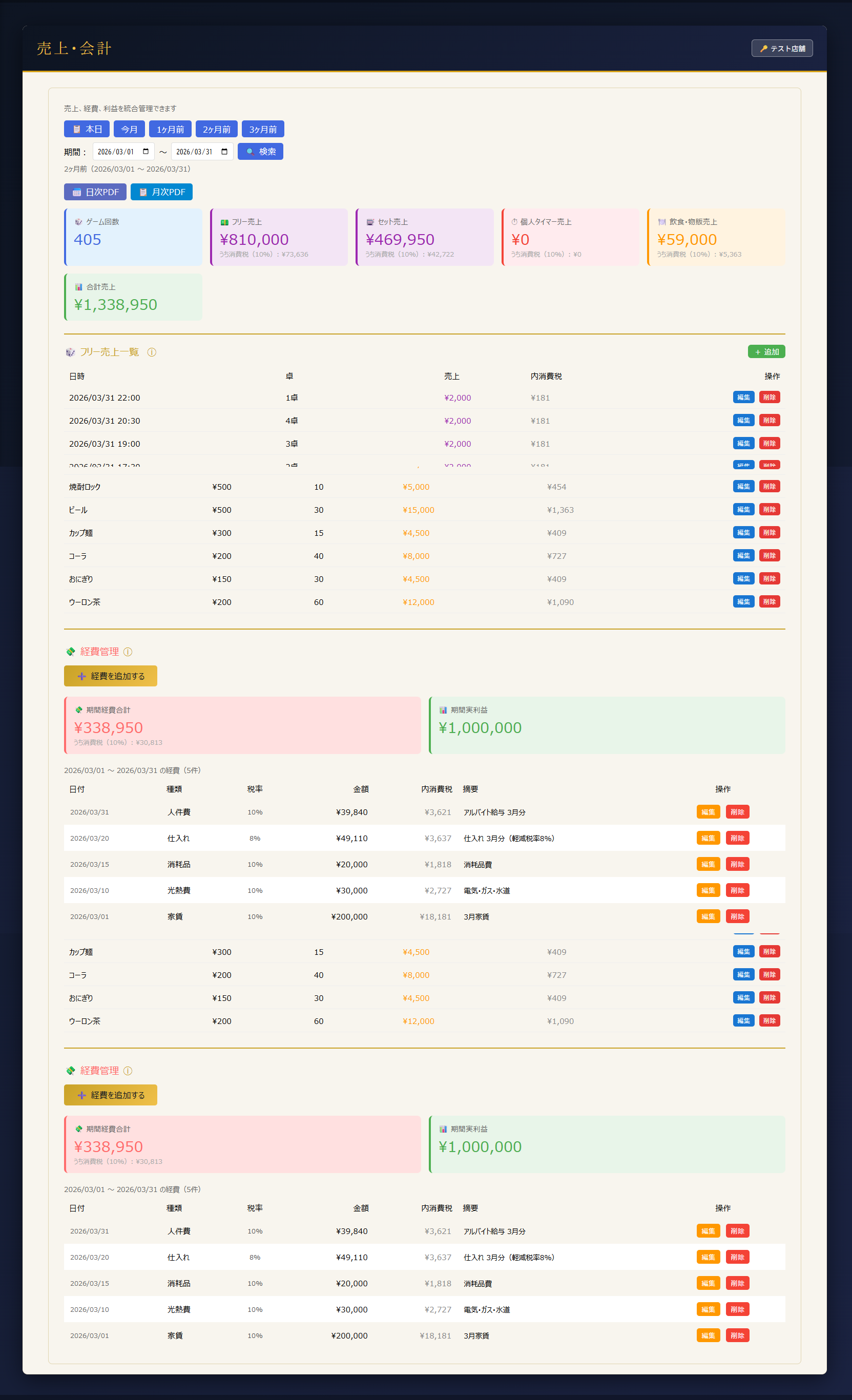Click the 日時 column header
852x1400 pixels.
coord(77,376)
